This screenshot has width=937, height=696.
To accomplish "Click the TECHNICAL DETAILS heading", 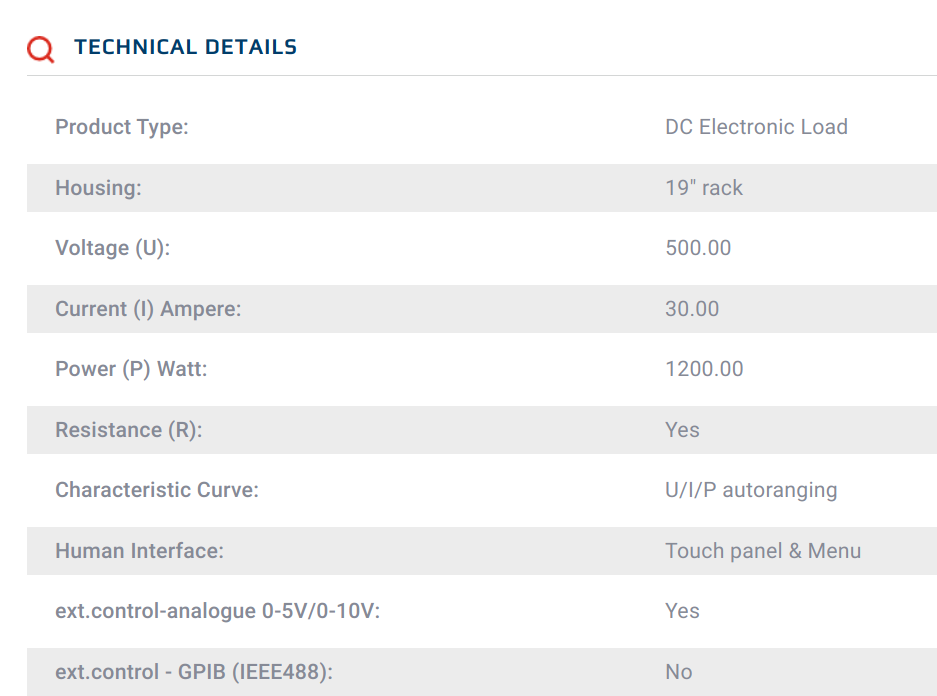I will pos(185,47).
